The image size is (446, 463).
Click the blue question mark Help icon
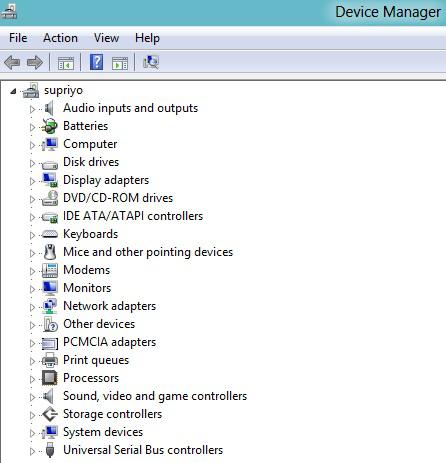[96, 62]
